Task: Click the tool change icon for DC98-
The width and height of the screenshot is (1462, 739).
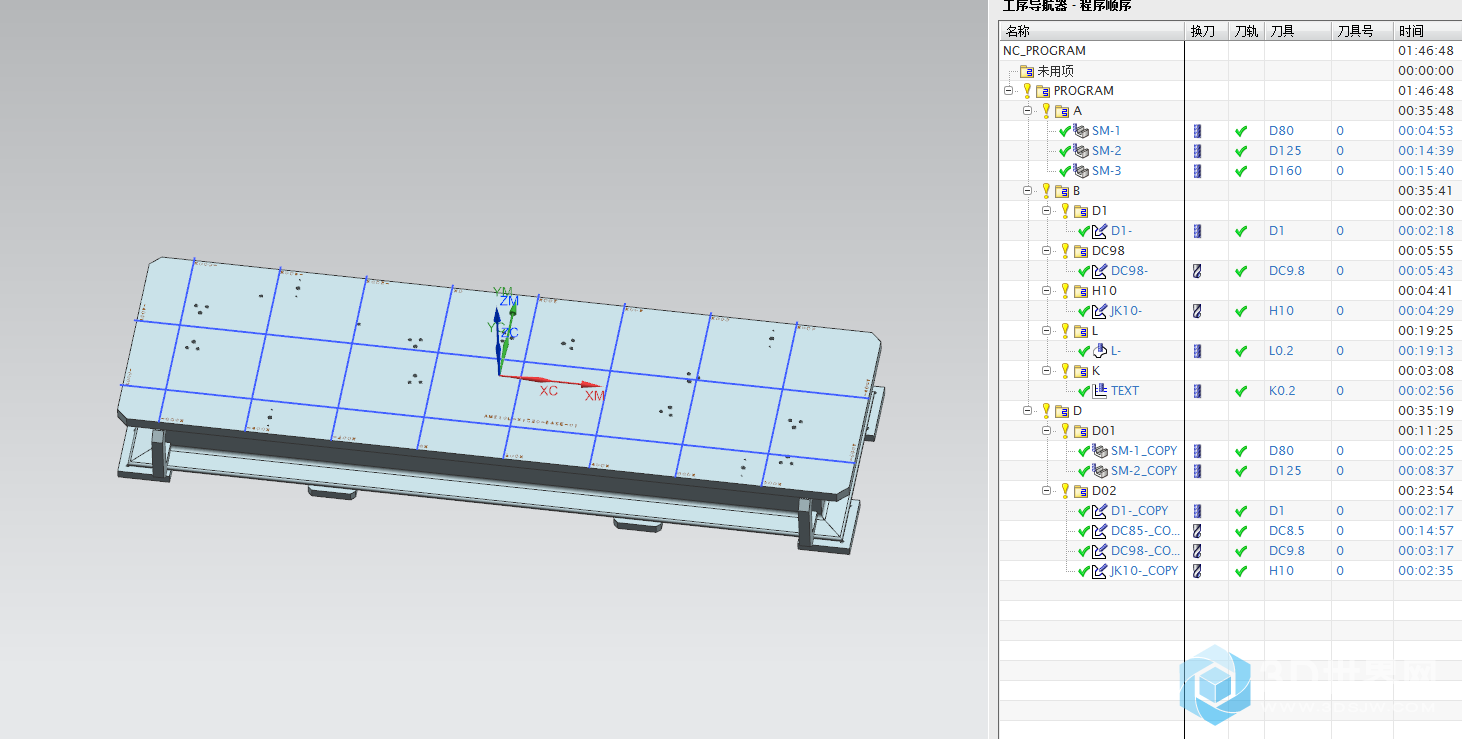Action: click(x=1197, y=271)
